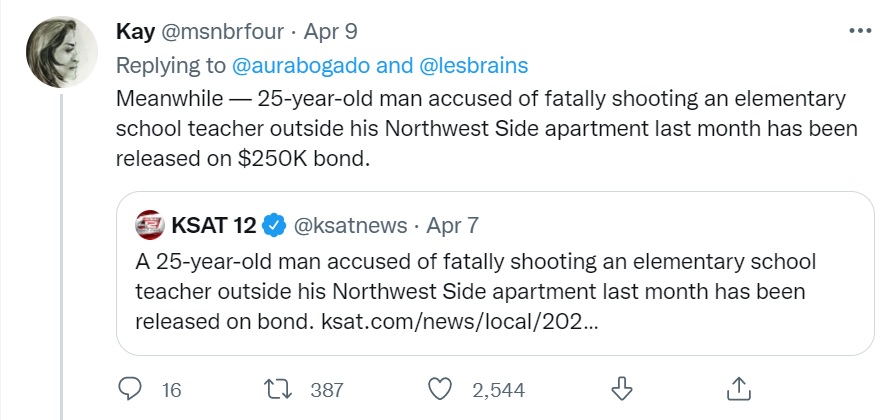The width and height of the screenshot is (889, 420).
Task: Retweet this tweet using the arrows icon
Action: pos(280,389)
